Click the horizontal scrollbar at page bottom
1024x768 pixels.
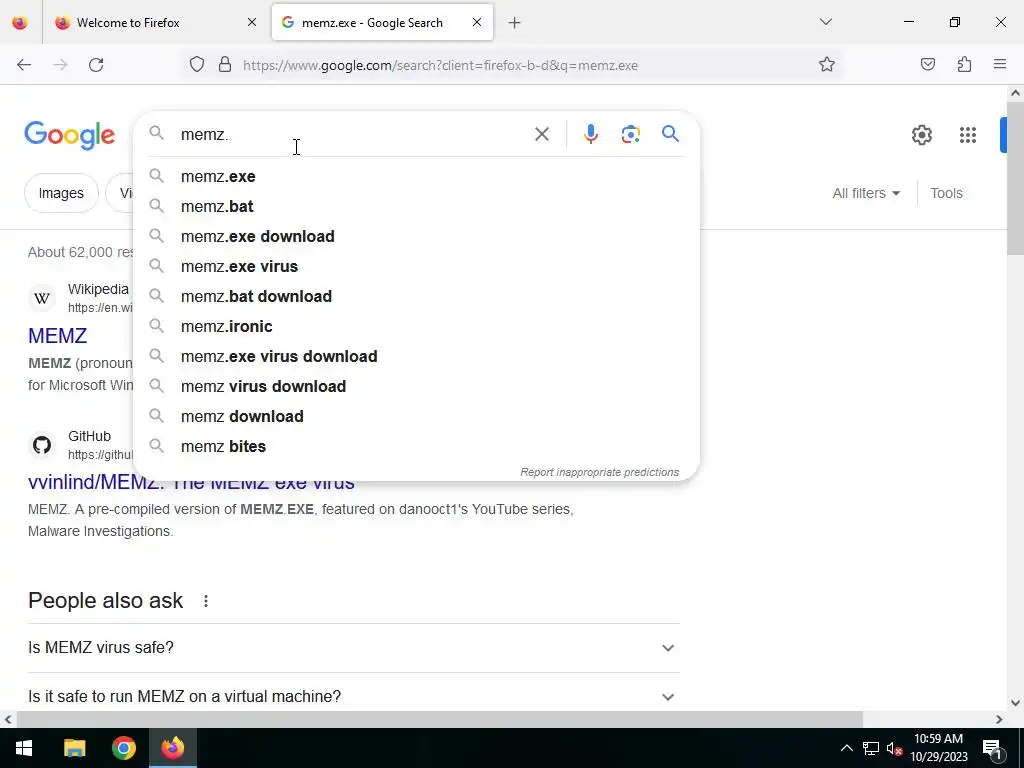pyautogui.click(x=440, y=719)
